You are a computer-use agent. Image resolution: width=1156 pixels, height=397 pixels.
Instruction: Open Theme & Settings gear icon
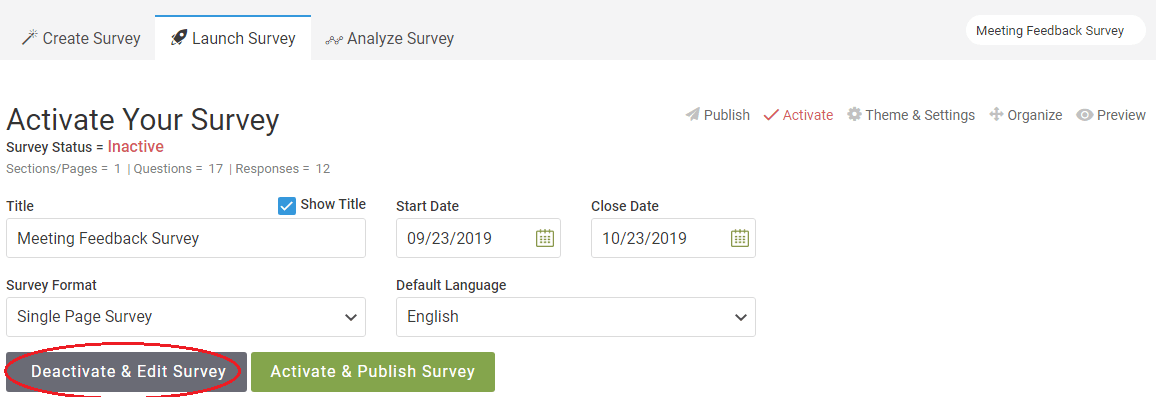[854, 114]
